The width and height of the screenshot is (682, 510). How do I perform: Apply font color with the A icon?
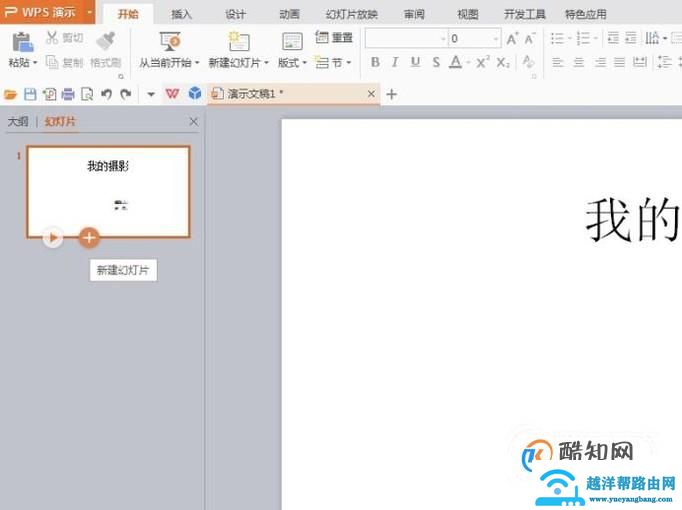coord(455,63)
